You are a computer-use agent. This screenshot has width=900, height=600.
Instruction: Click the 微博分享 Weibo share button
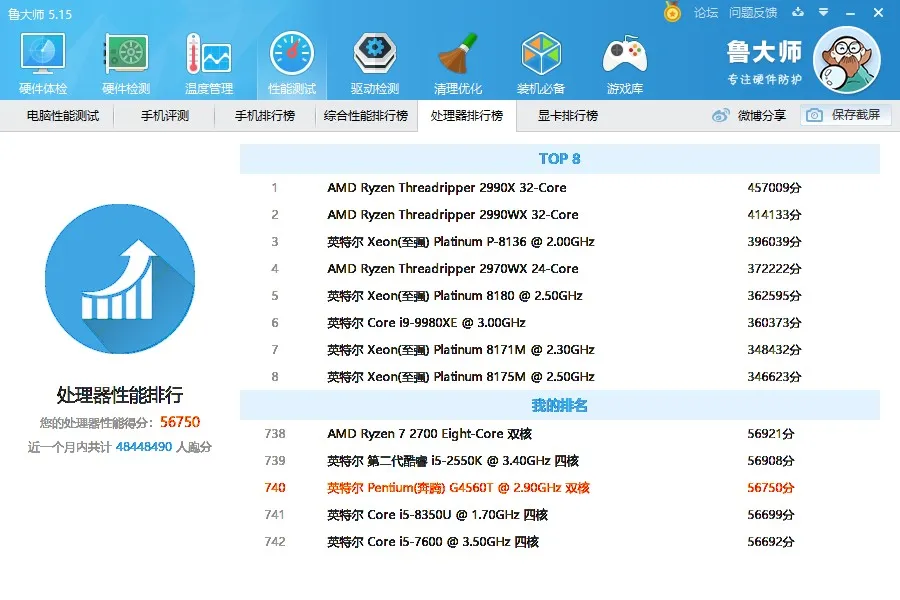coord(749,116)
